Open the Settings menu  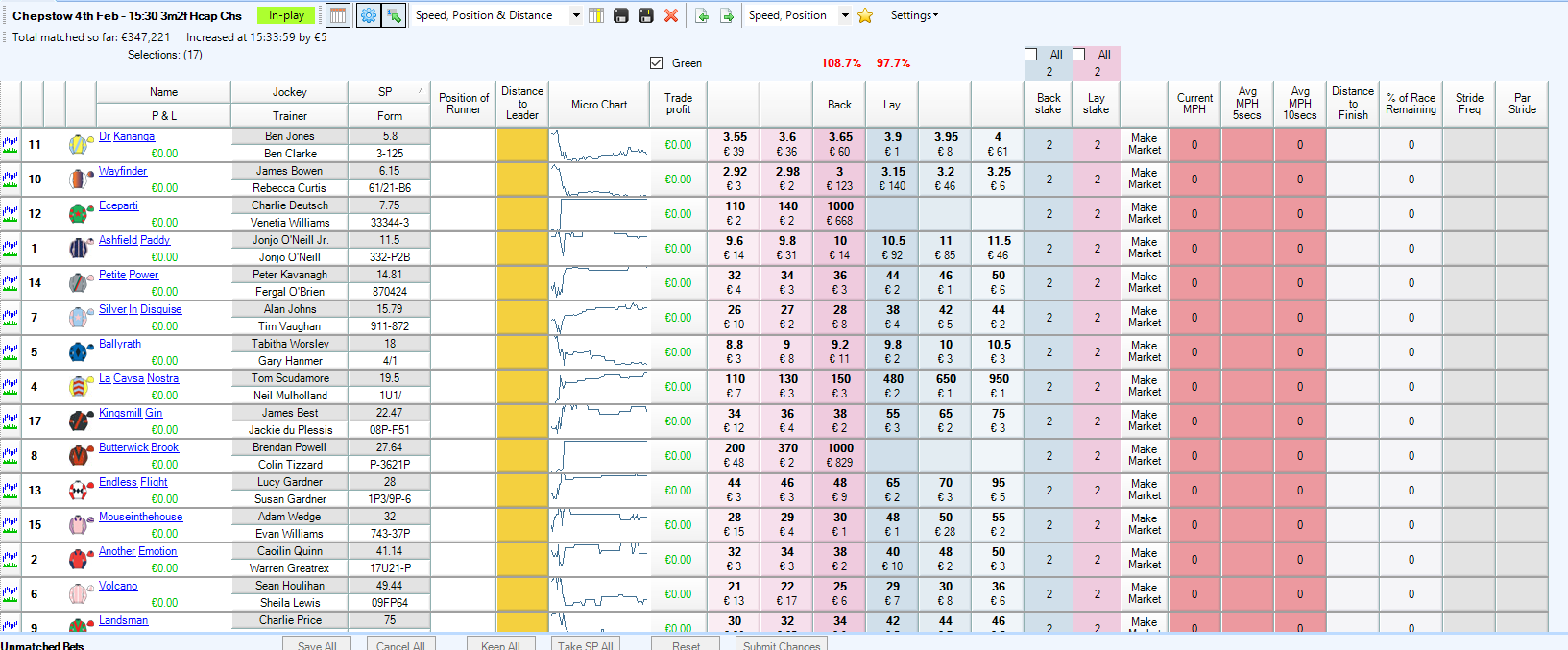click(x=914, y=15)
